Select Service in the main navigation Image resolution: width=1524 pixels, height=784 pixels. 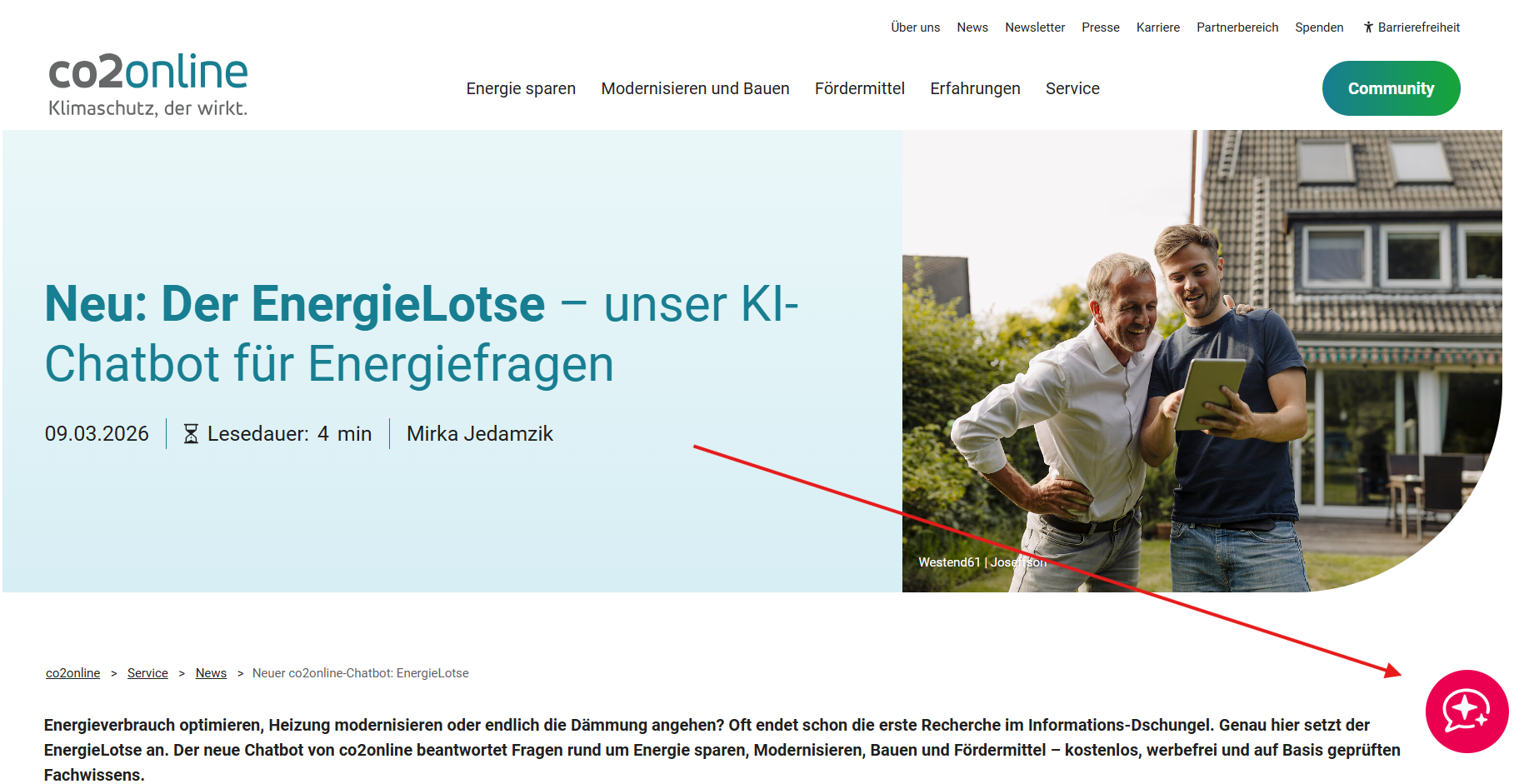point(1072,88)
